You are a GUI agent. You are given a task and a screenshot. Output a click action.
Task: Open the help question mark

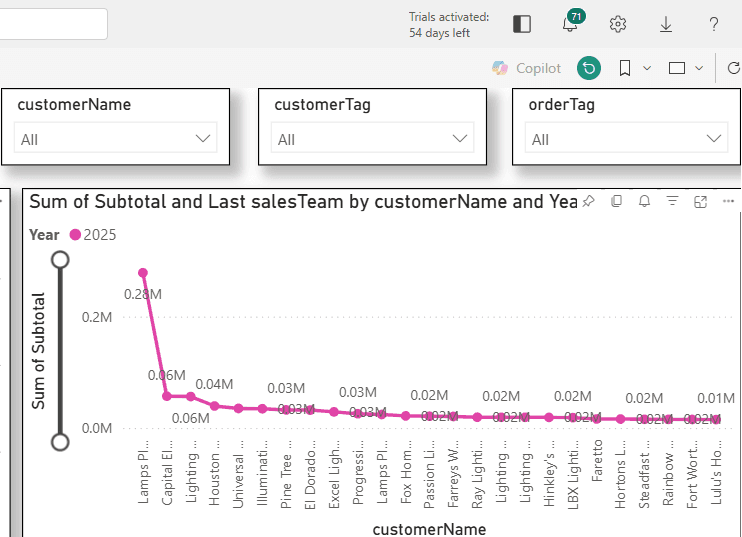pyautogui.click(x=714, y=24)
